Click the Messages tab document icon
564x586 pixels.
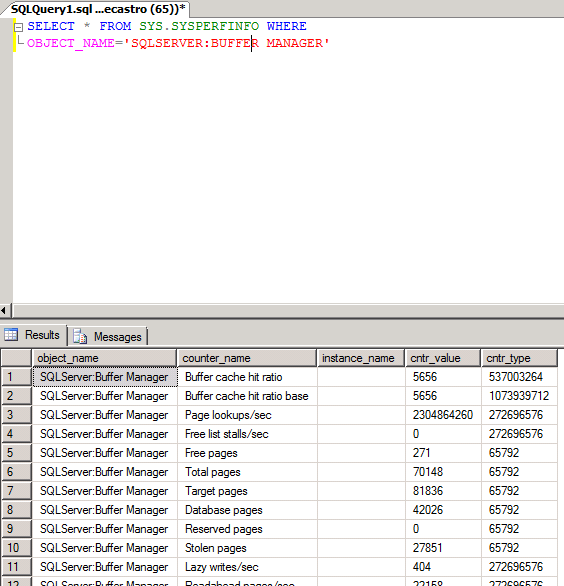80,336
